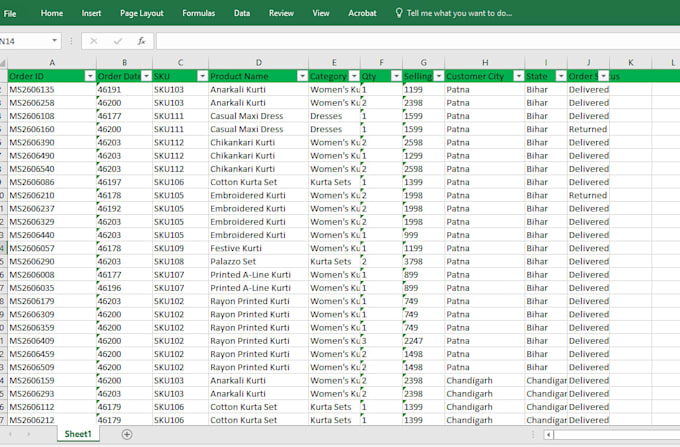Select the 3798 selling price cell
The image size is (680, 447).
[x=424, y=261]
